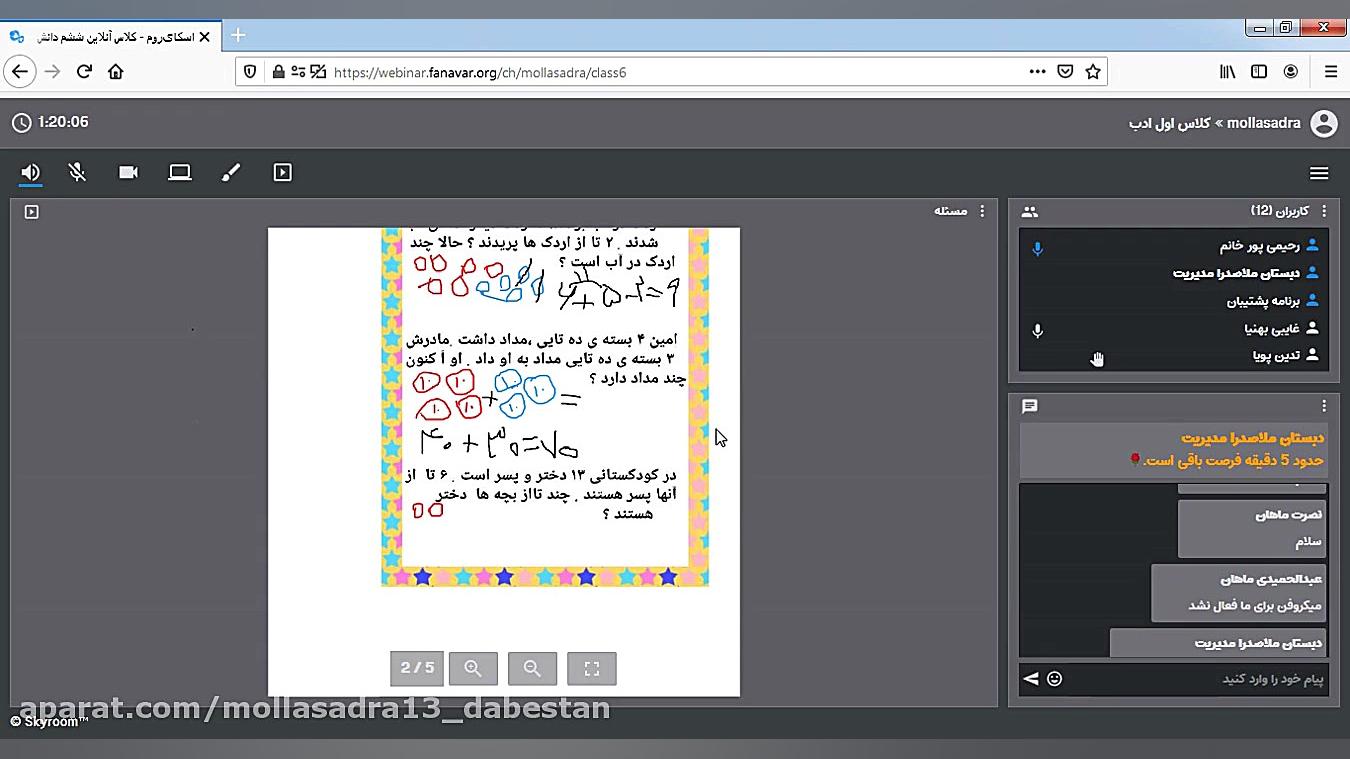Select the whiteboard brush tool
Screen dimensions: 1350x759
point(231,173)
